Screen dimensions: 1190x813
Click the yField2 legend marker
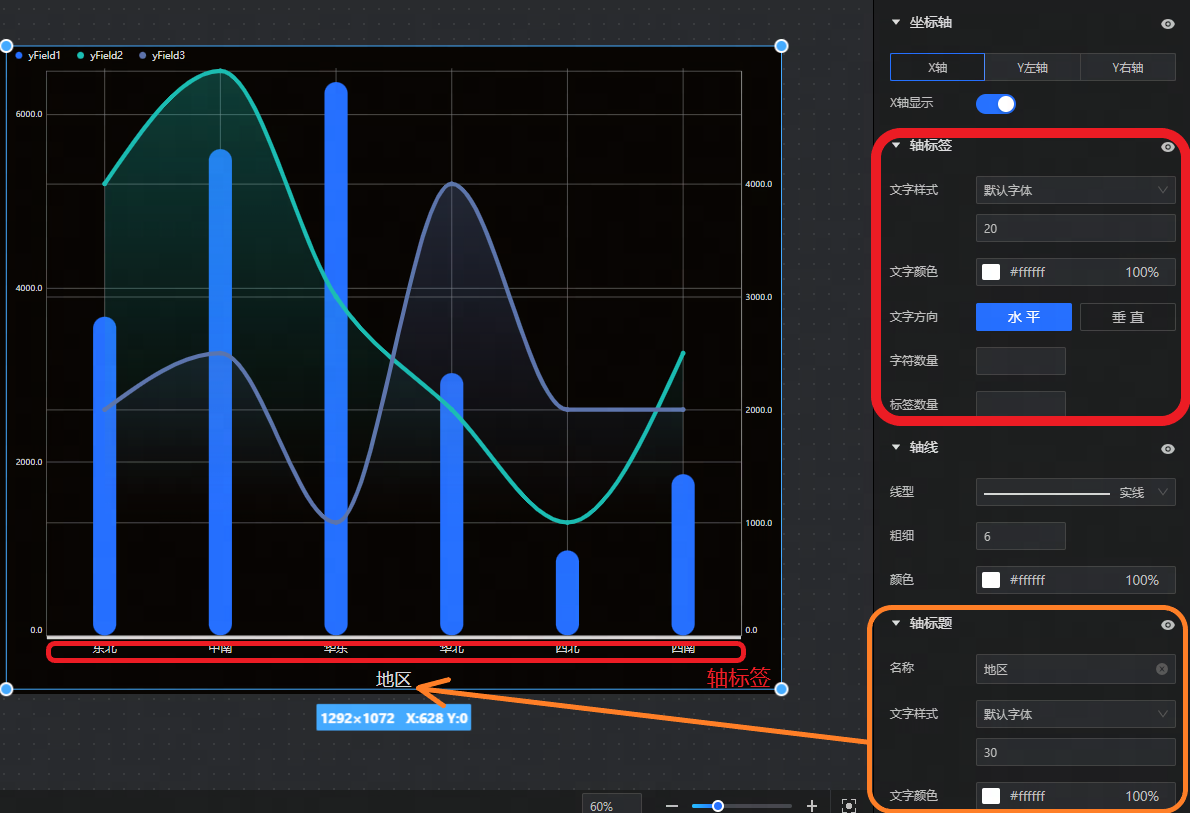tap(81, 56)
